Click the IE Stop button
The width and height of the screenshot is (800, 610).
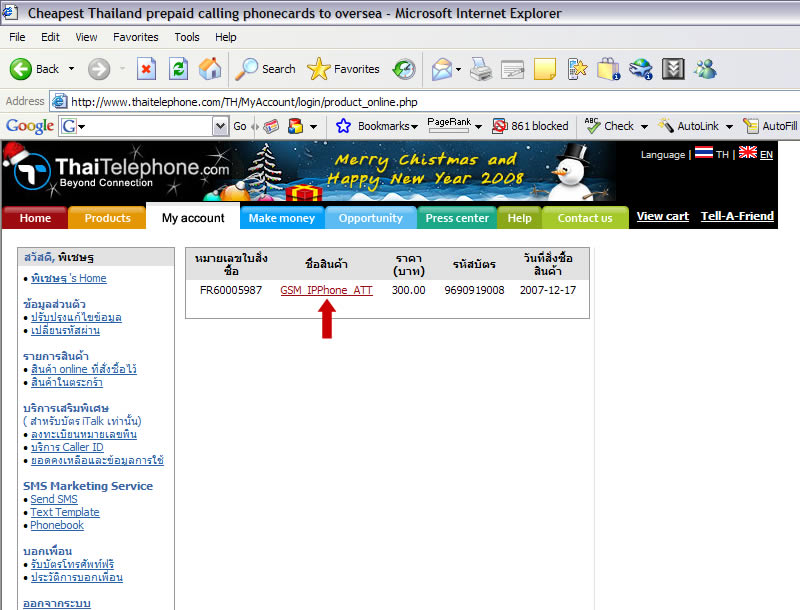146,69
